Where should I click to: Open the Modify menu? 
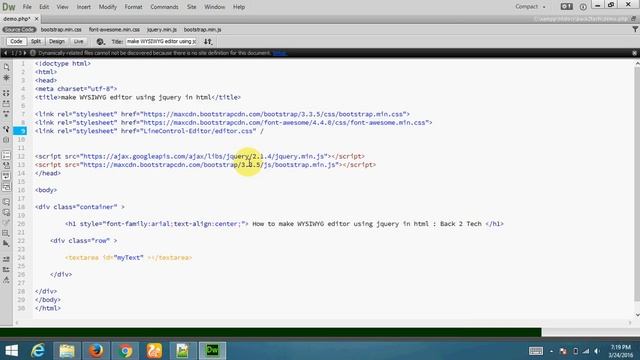108,7
